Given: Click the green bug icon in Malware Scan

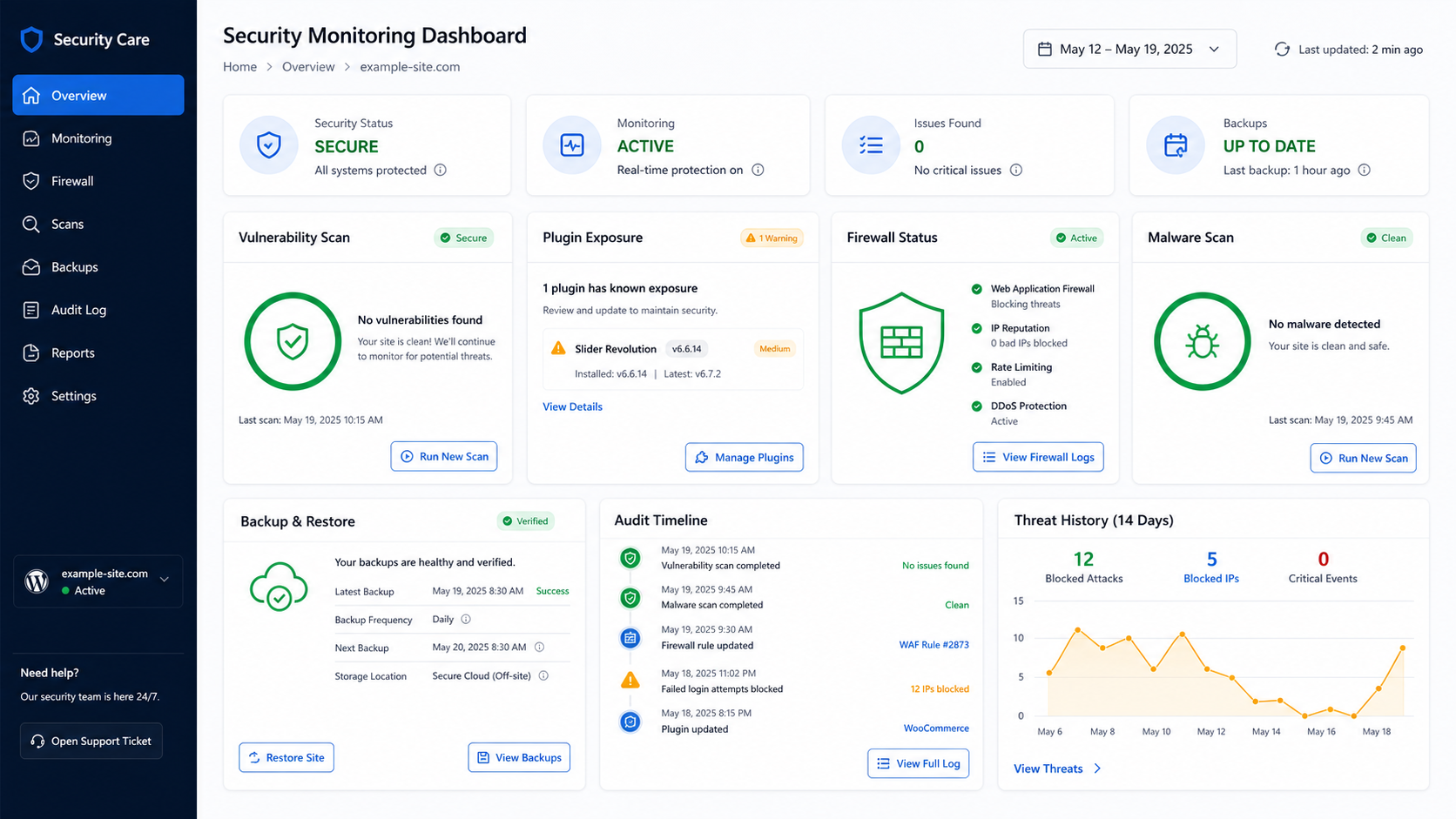Looking at the screenshot, I should [x=1203, y=341].
